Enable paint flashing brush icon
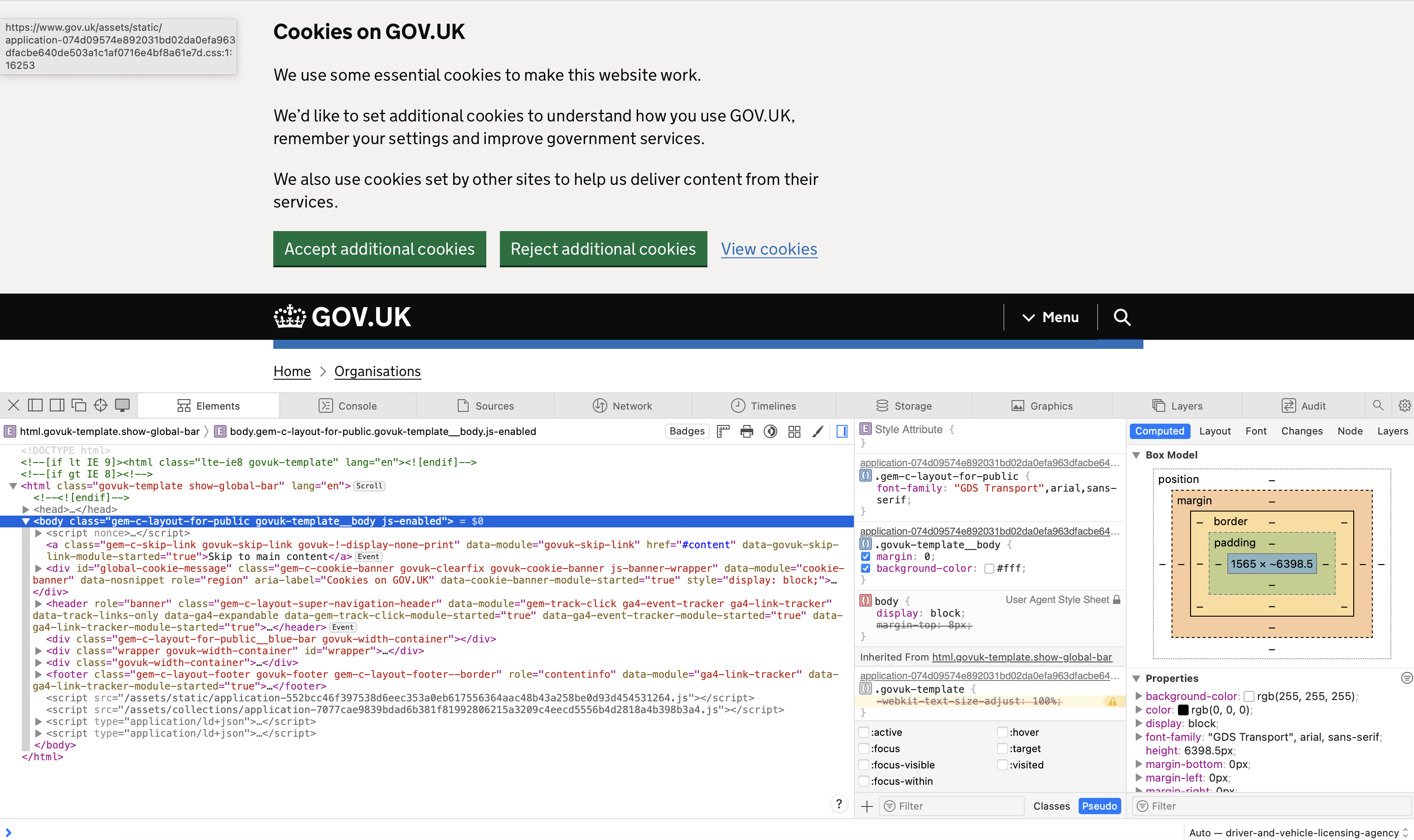Screen dimensions: 1414x840 pos(818,431)
